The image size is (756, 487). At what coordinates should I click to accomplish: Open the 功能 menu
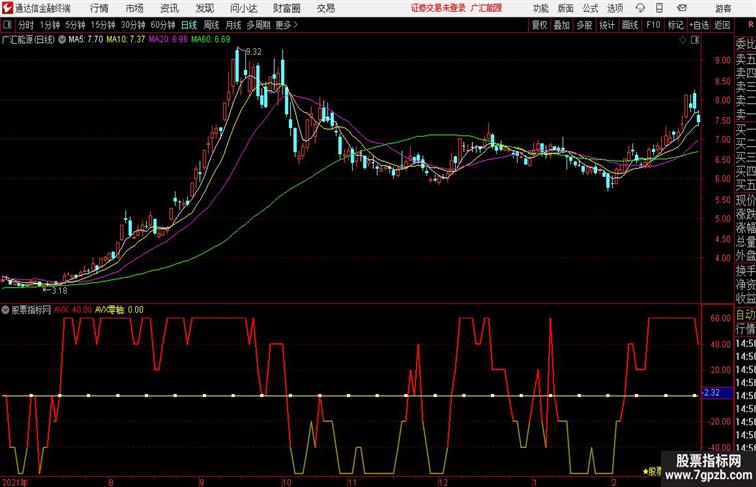click(x=540, y=8)
